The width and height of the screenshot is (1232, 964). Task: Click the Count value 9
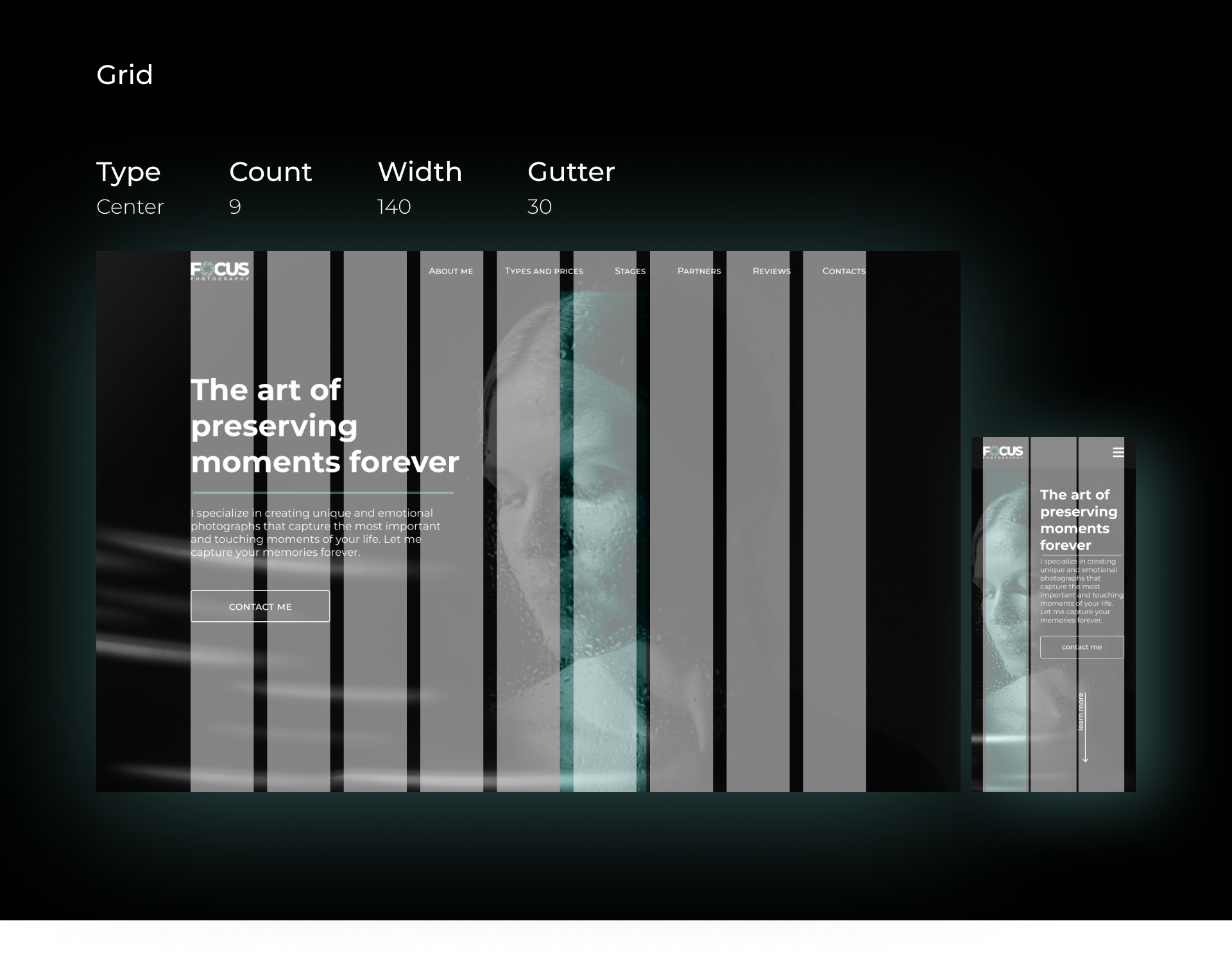[235, 207]
